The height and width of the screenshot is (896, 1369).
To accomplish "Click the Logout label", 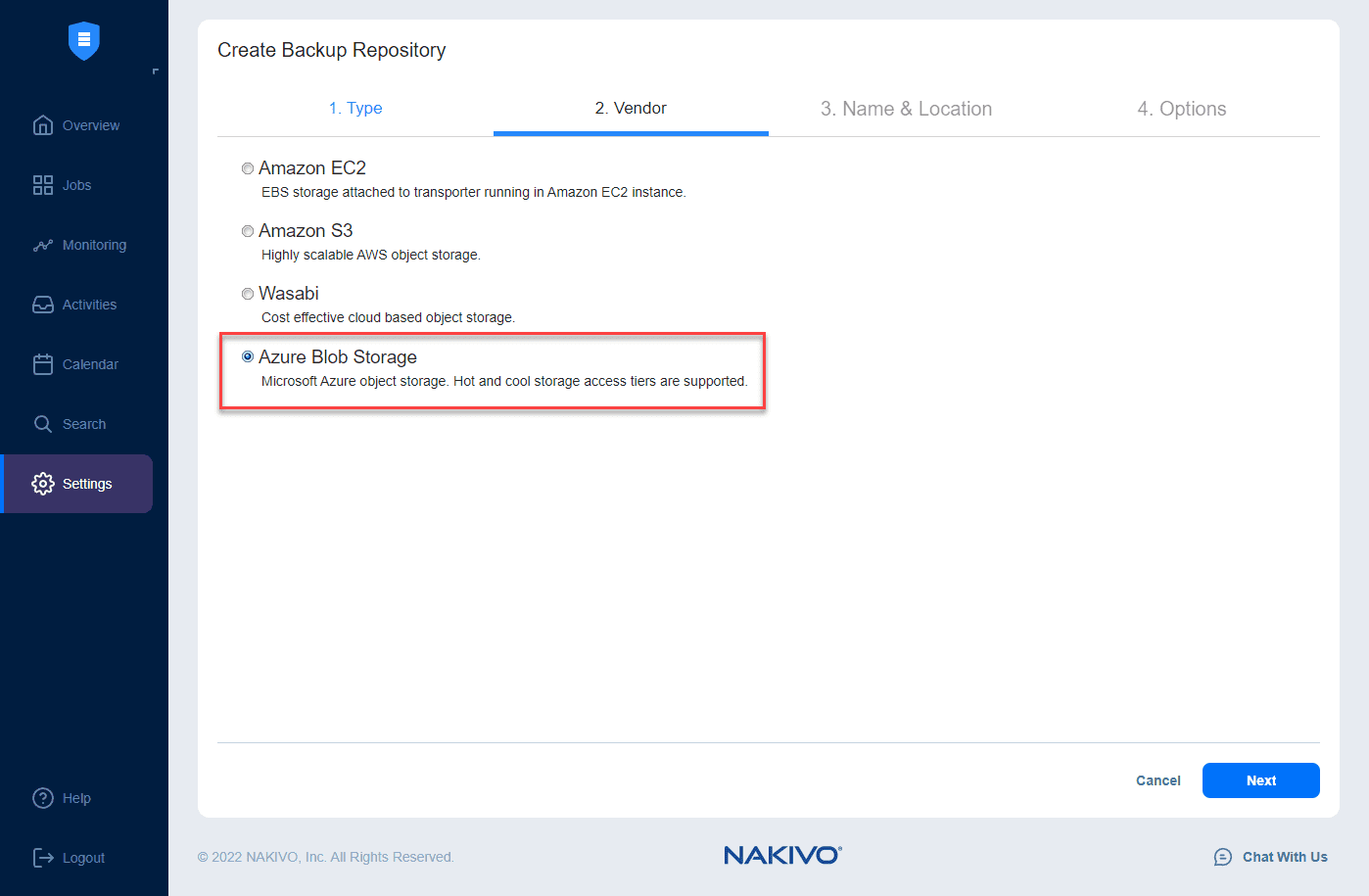I will pyautogui.click(x=83, y=858).
